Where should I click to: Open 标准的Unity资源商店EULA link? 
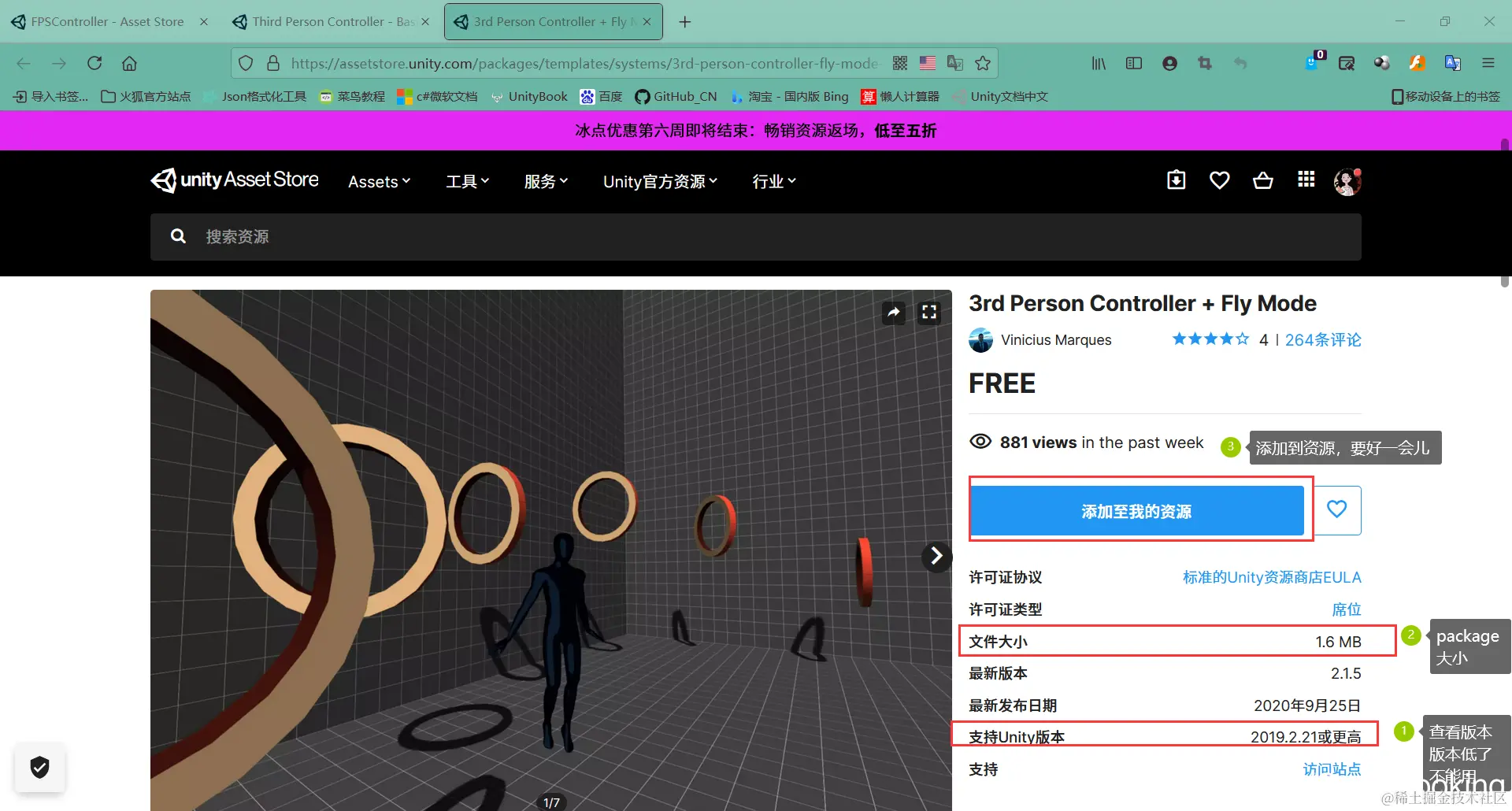coord(1272,577)
